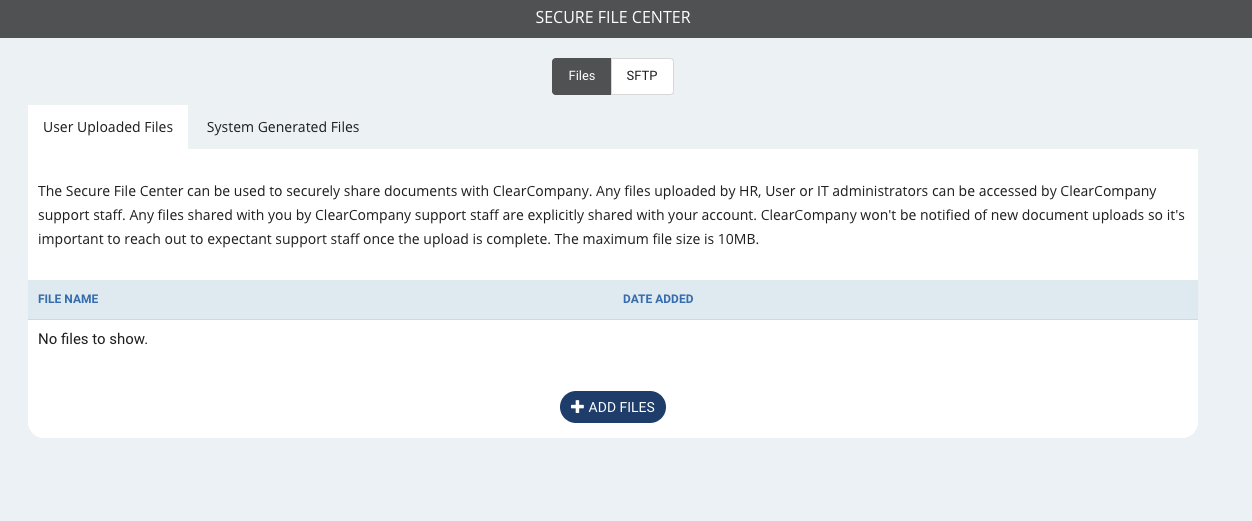Image resolution: width=1252 pixels, height=521 pixels.
Task: Click the empty white area beside Add Files
Action: coord(900,407)
